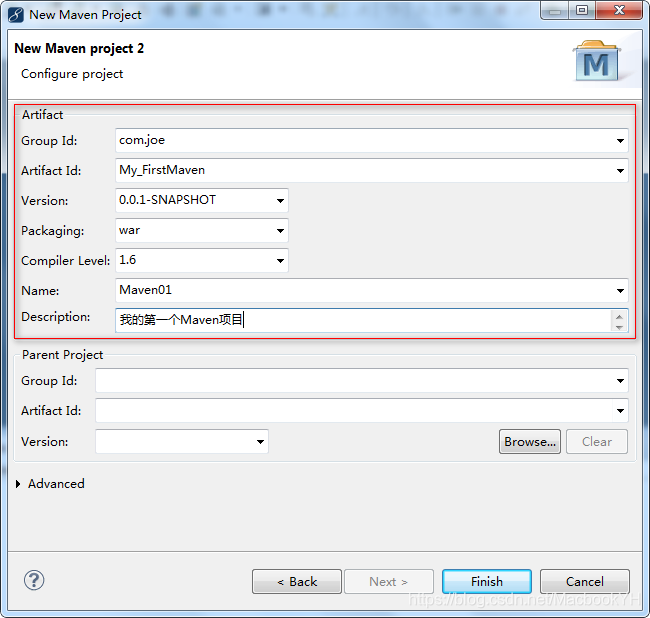Click the help question mark icon
The width and height of the screenshot is (650, 618).
coord(34,580)
